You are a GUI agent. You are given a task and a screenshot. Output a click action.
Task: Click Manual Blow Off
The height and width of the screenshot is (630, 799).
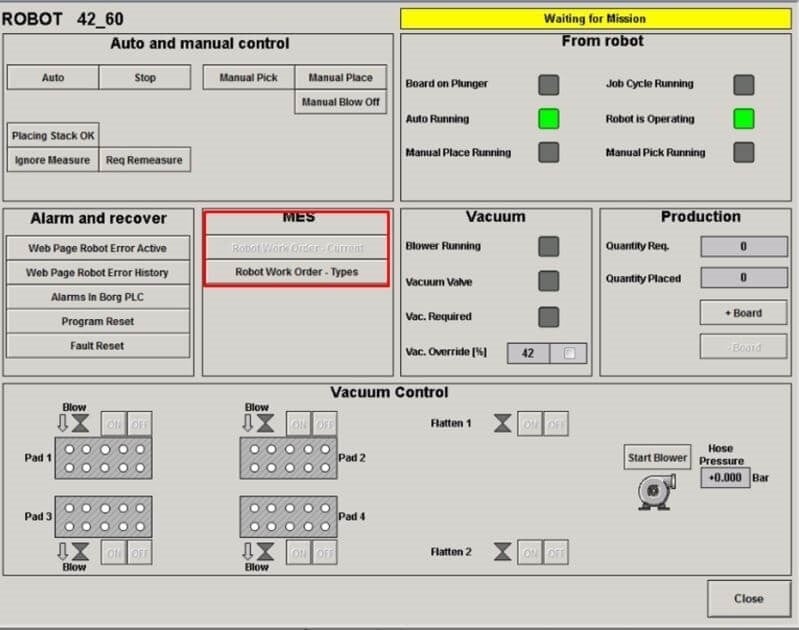[340, 102]
